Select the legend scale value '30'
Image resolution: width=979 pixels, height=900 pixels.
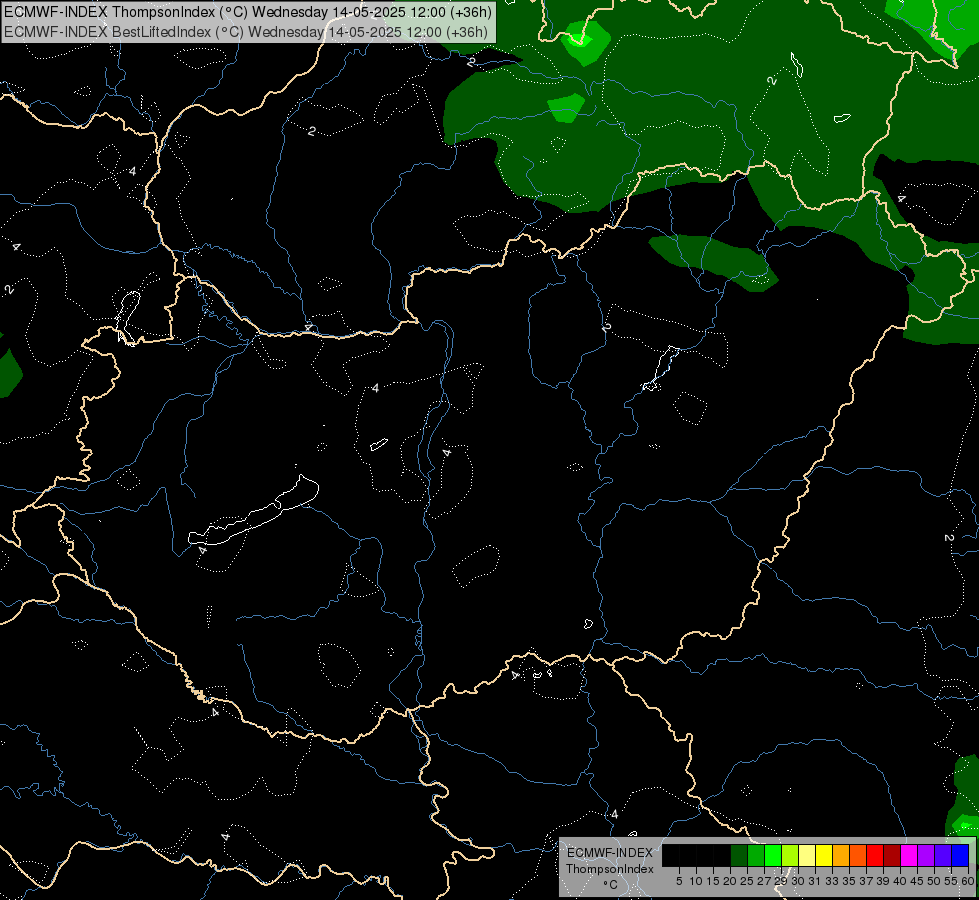click(x=798, y=881)
